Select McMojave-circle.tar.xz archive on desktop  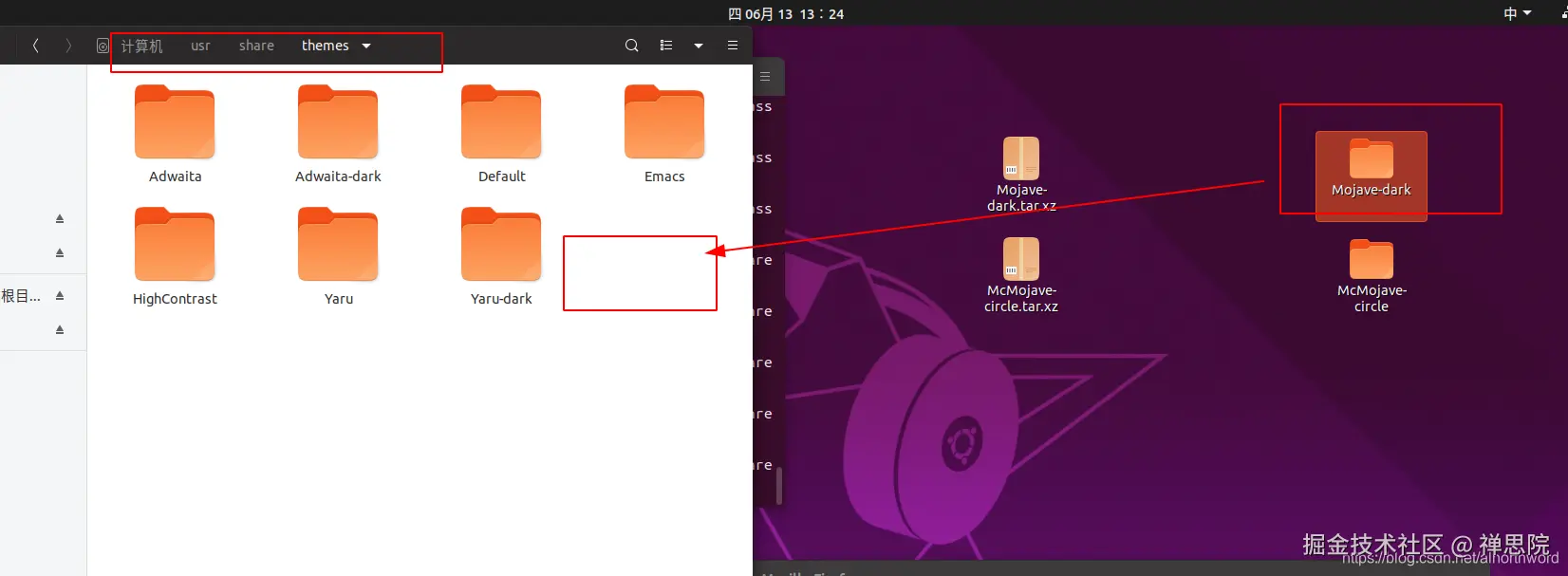[x=1021, y=275]
